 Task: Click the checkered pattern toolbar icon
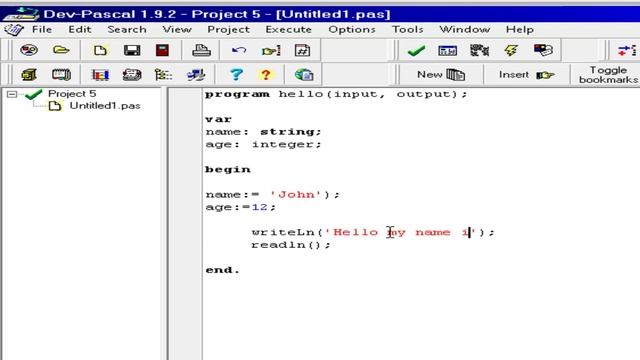pos(479,51)
